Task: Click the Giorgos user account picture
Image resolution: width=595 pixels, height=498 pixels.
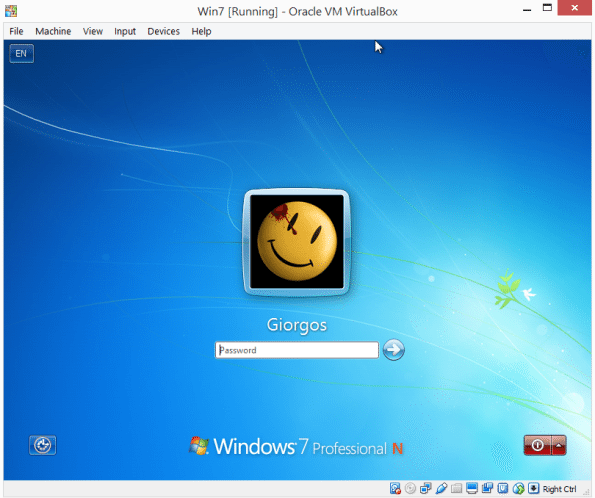Action: 297,242
